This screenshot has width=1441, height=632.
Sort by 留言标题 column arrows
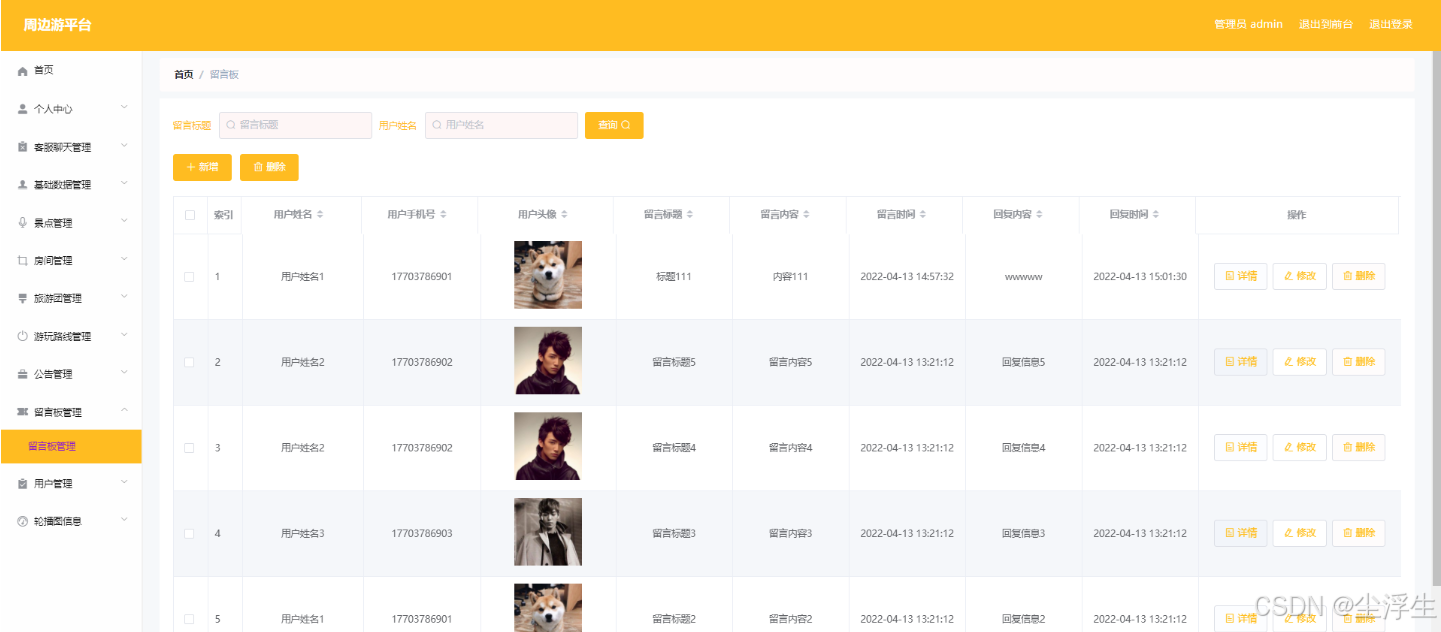[x=690, y=215]
